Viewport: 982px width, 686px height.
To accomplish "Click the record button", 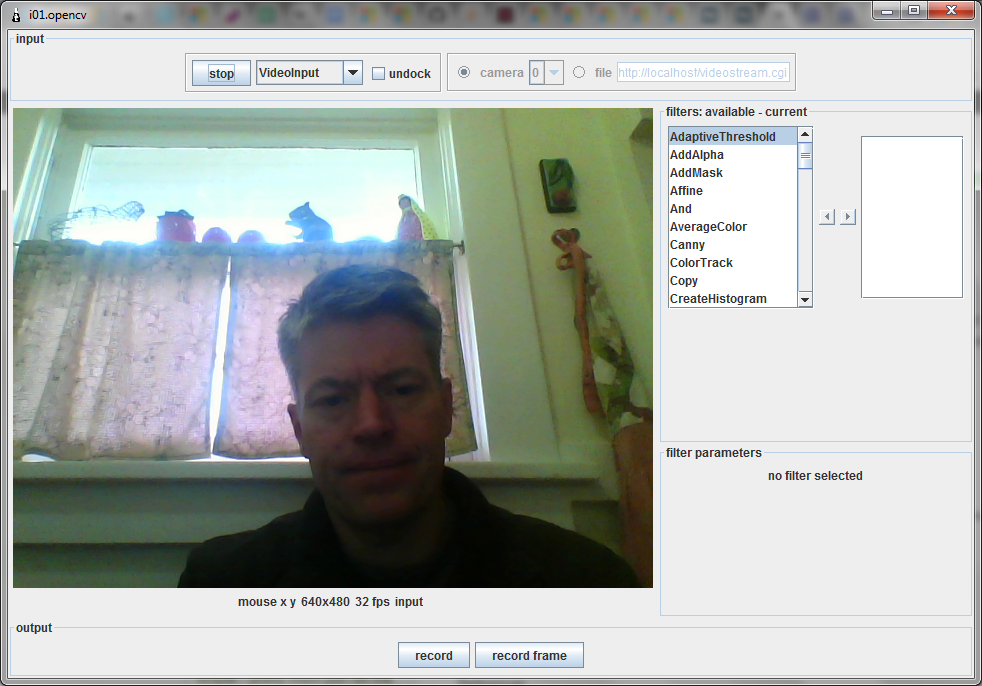I will [x=433, y=655].
